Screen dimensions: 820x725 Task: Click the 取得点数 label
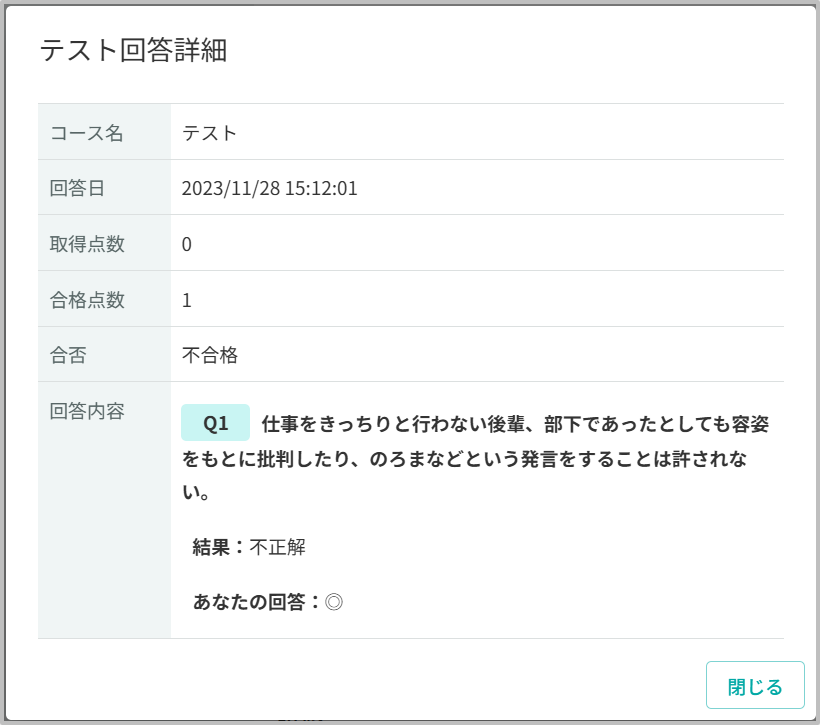(87, 244)
